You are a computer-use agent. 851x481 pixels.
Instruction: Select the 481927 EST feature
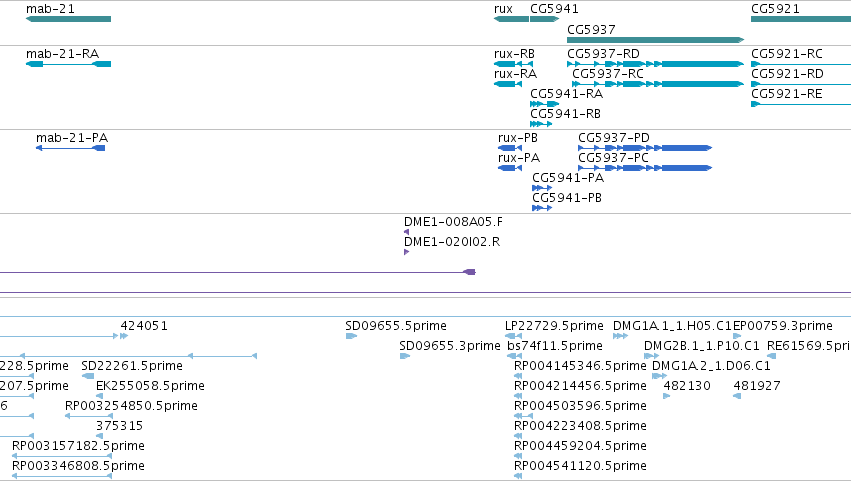click(x=737, y=396)
